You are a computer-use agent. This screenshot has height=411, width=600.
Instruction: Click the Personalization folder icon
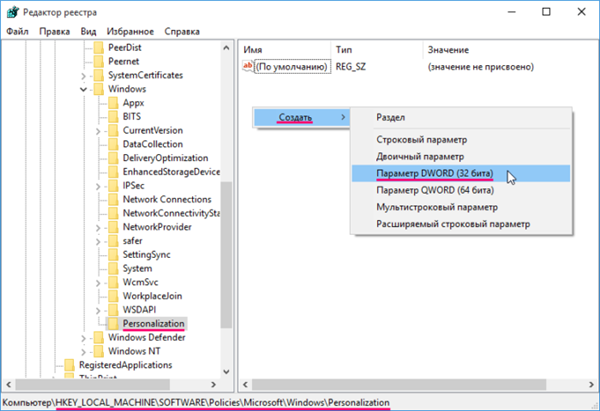tap(113, 323)
